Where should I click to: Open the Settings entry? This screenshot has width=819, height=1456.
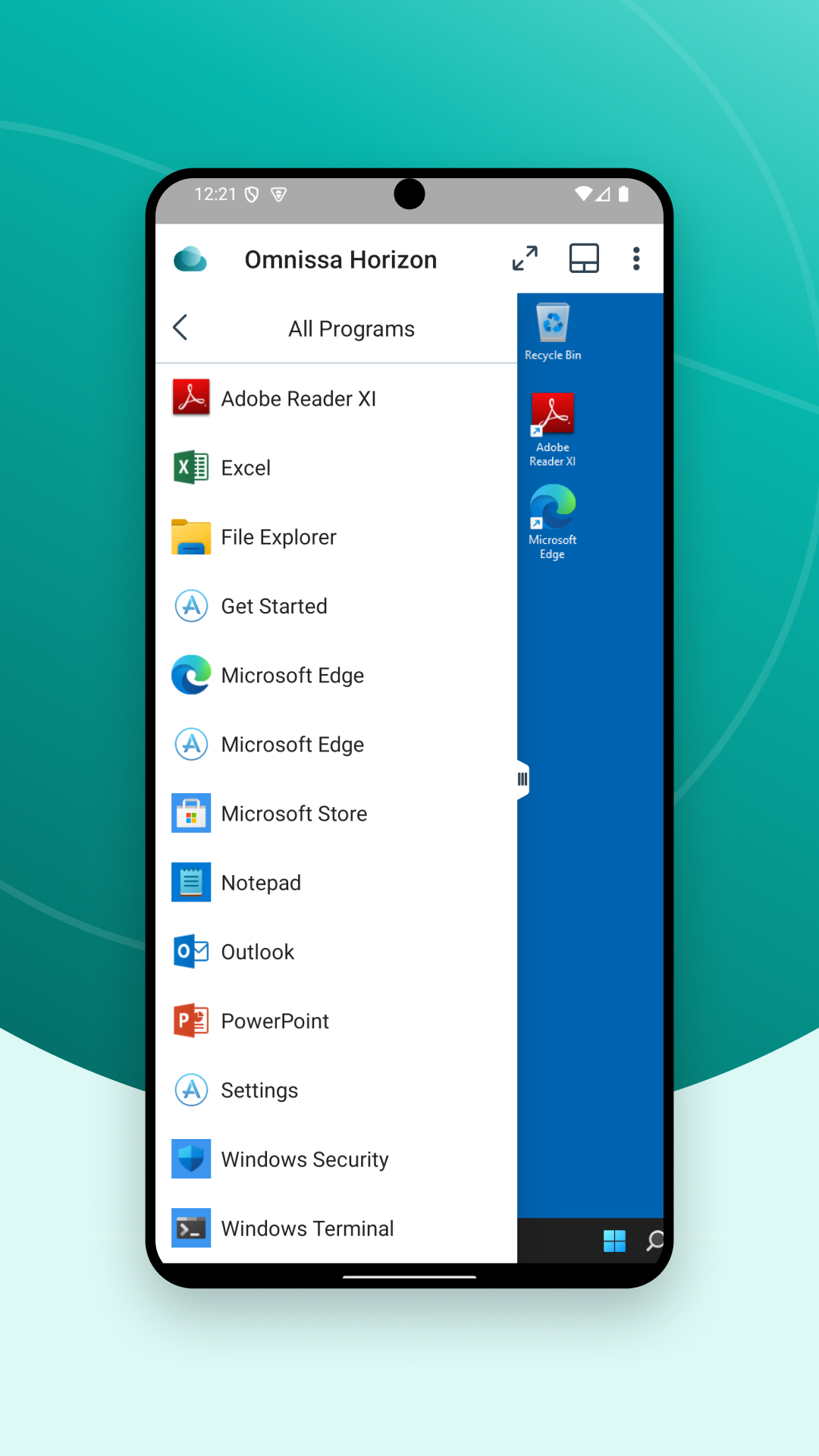point(259,1090)
